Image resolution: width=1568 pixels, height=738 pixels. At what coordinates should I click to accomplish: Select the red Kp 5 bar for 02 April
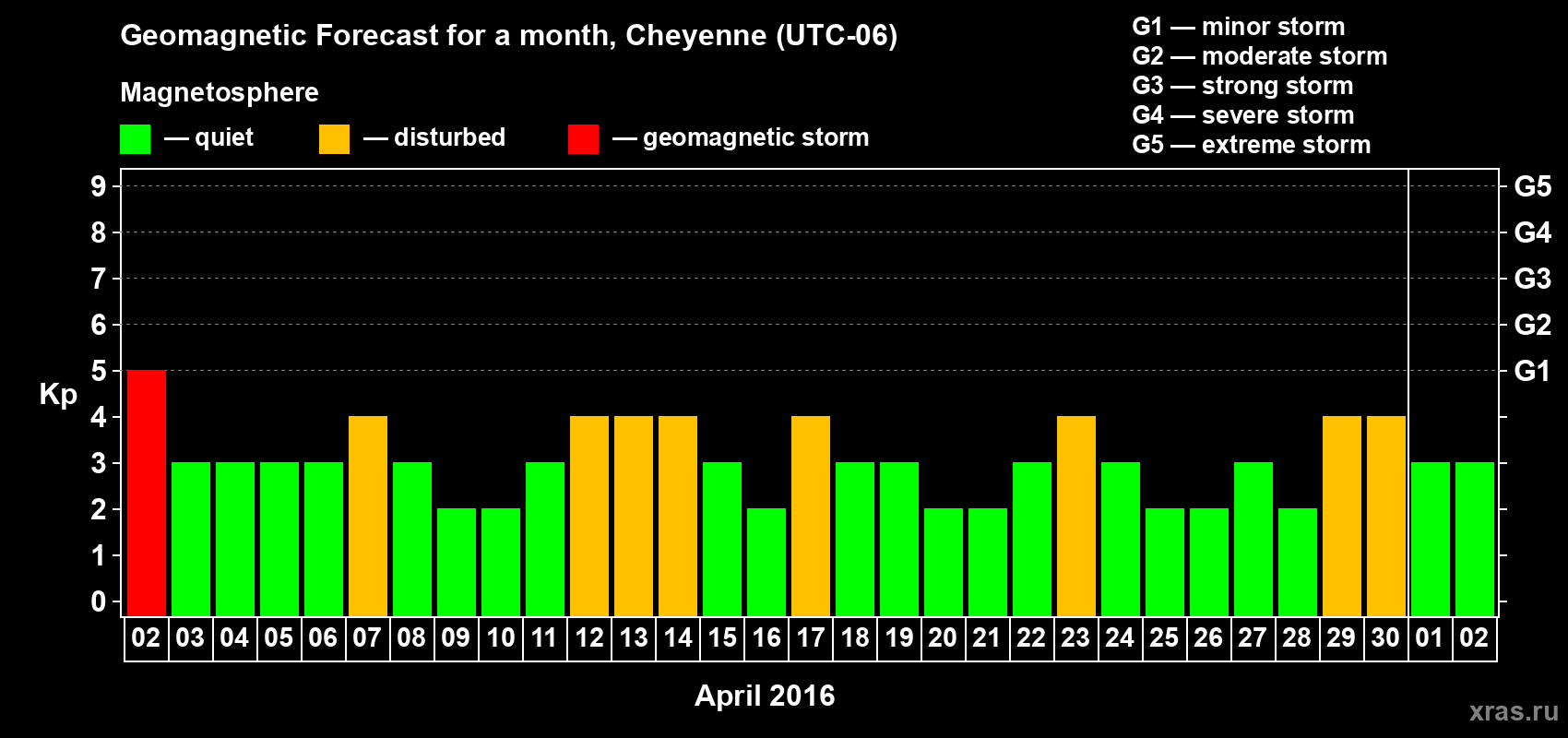click(147, 494)
